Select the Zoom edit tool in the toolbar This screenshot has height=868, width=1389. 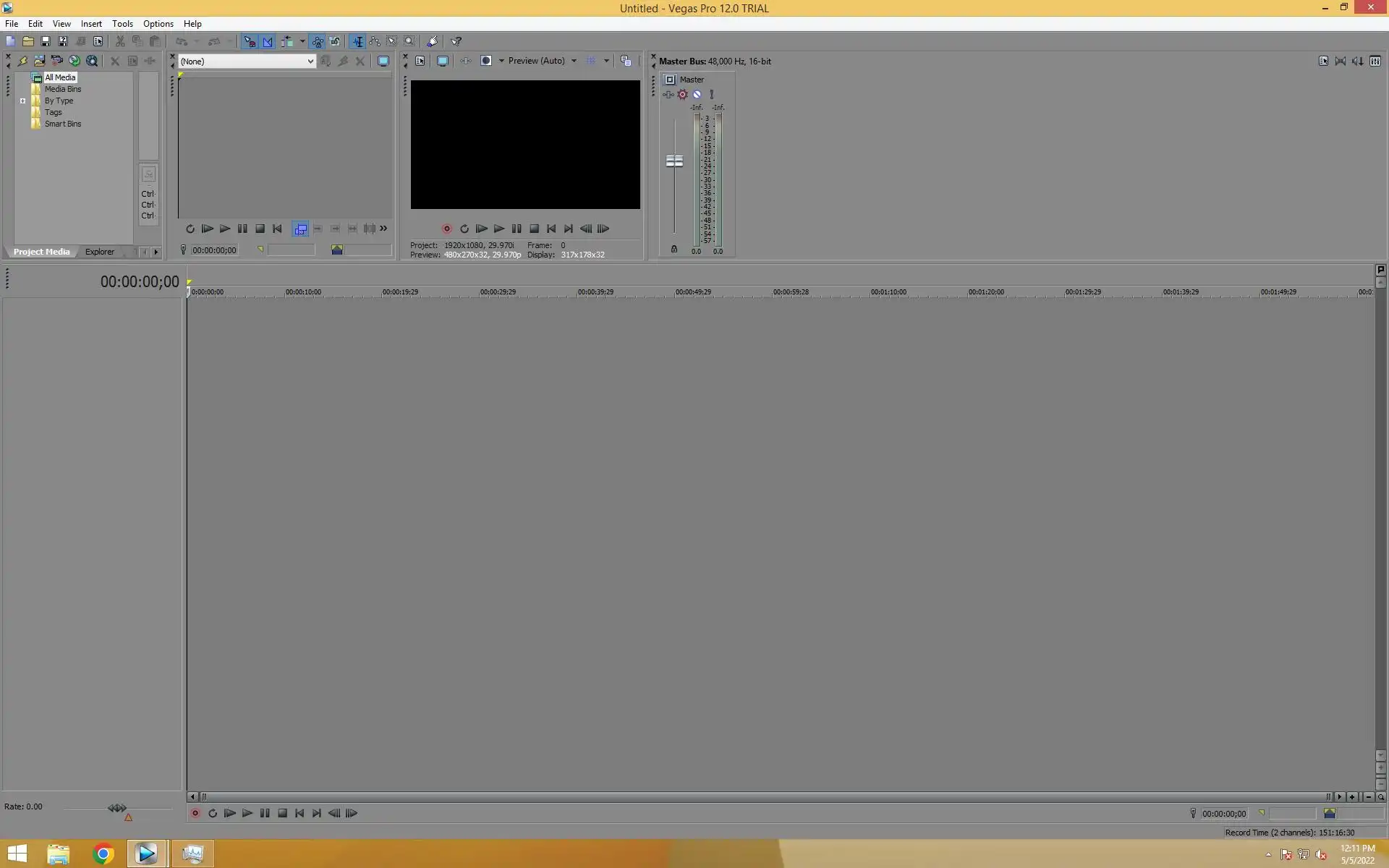point(409,41)
